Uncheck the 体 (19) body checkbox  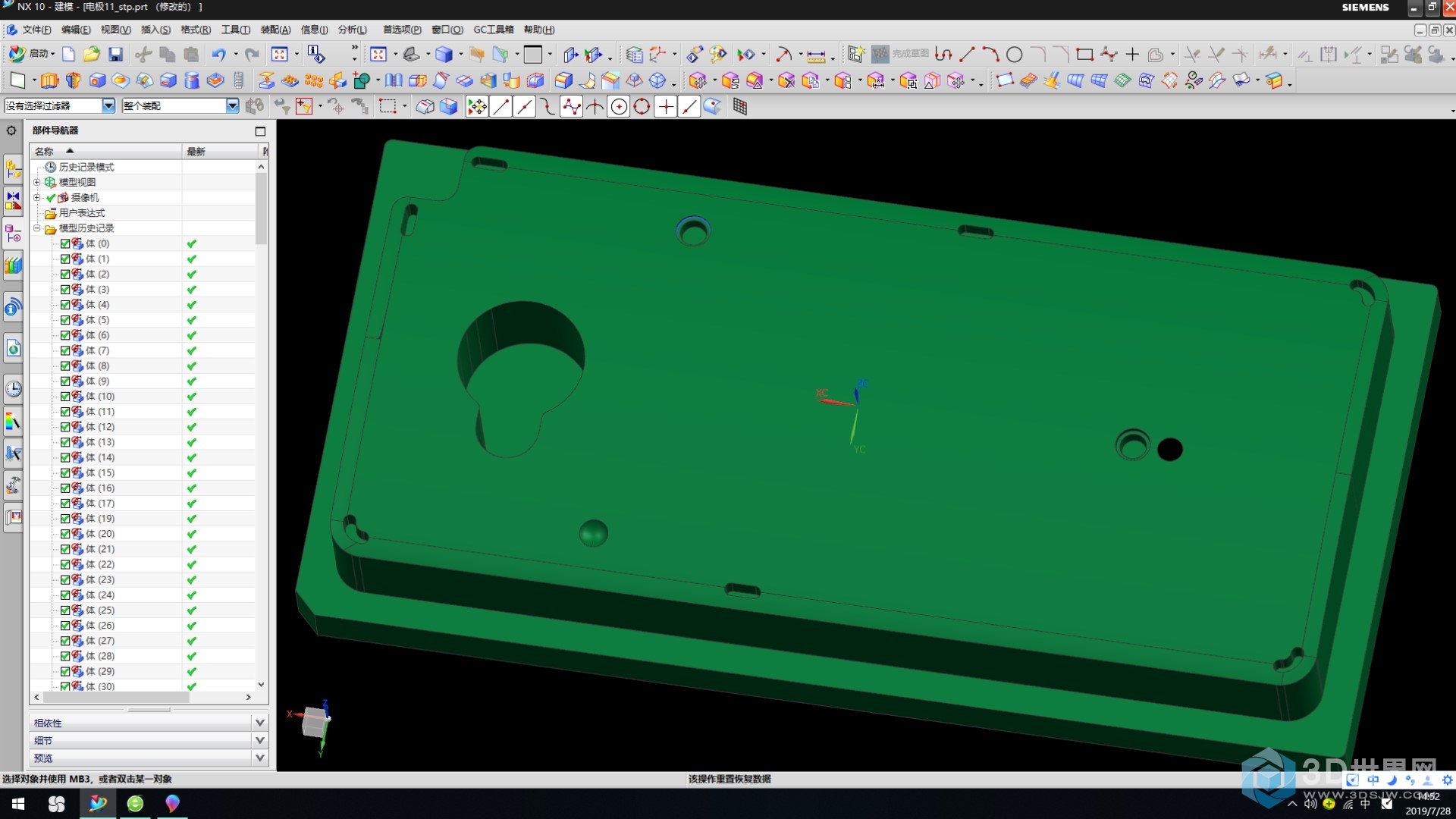[x=65, y=519]
